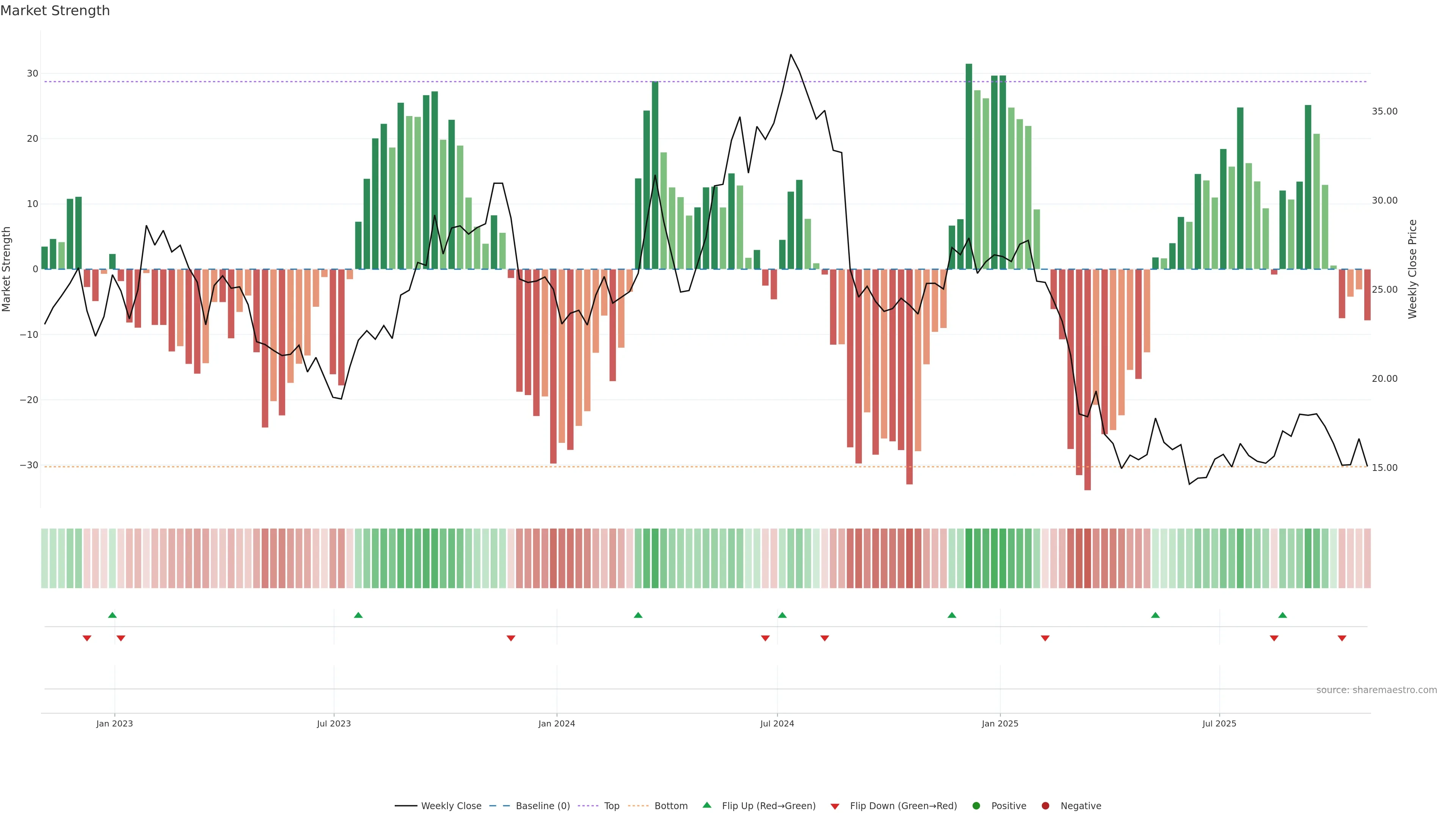Image resolution: width=1456 pixels, height=819 pixels.
Task: Click the Market Strength chart title
Action: 55,11
